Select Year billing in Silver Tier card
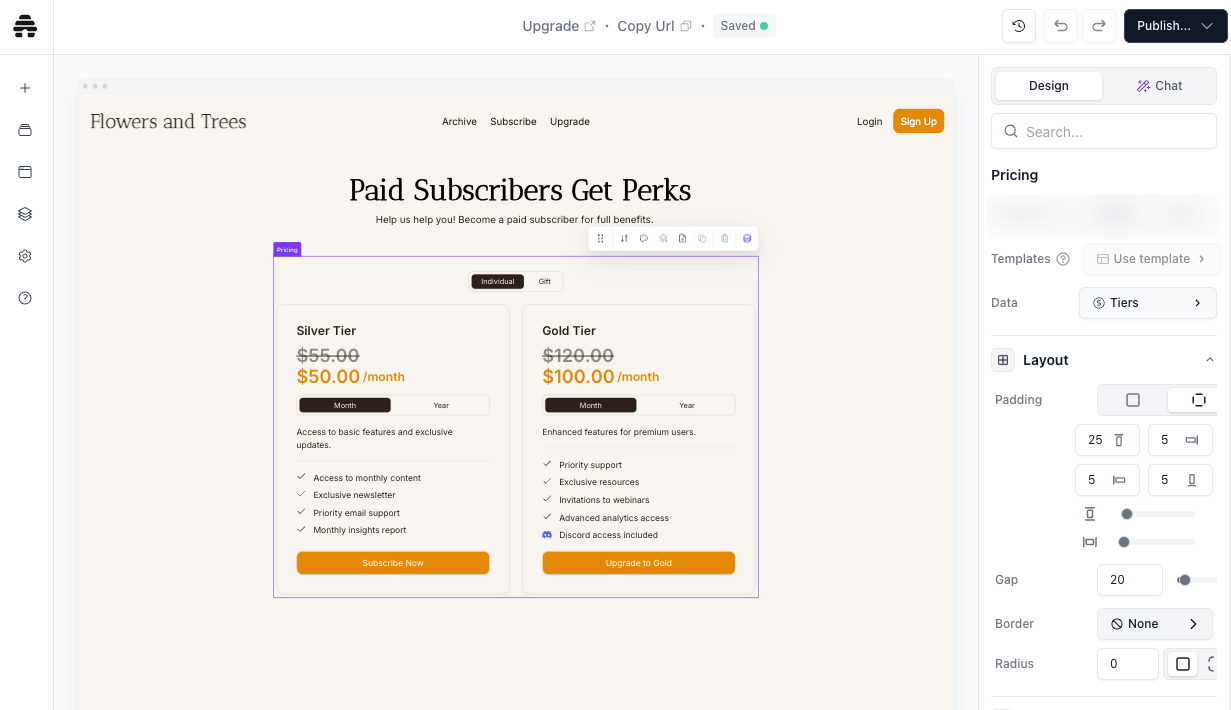 pyautogui.click(x=441, y=405)
